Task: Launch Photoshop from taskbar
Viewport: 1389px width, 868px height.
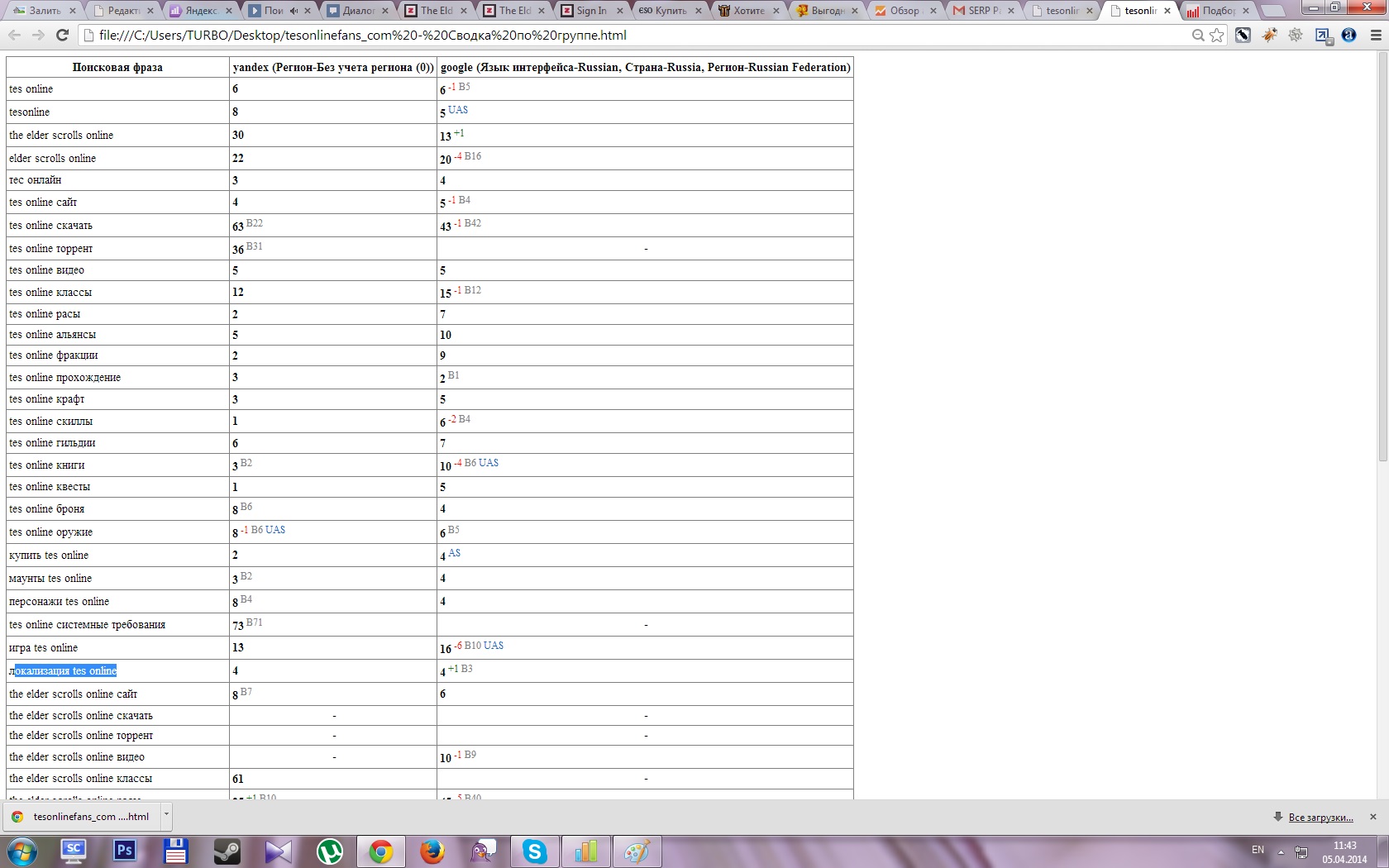Action: click(125, 851)
